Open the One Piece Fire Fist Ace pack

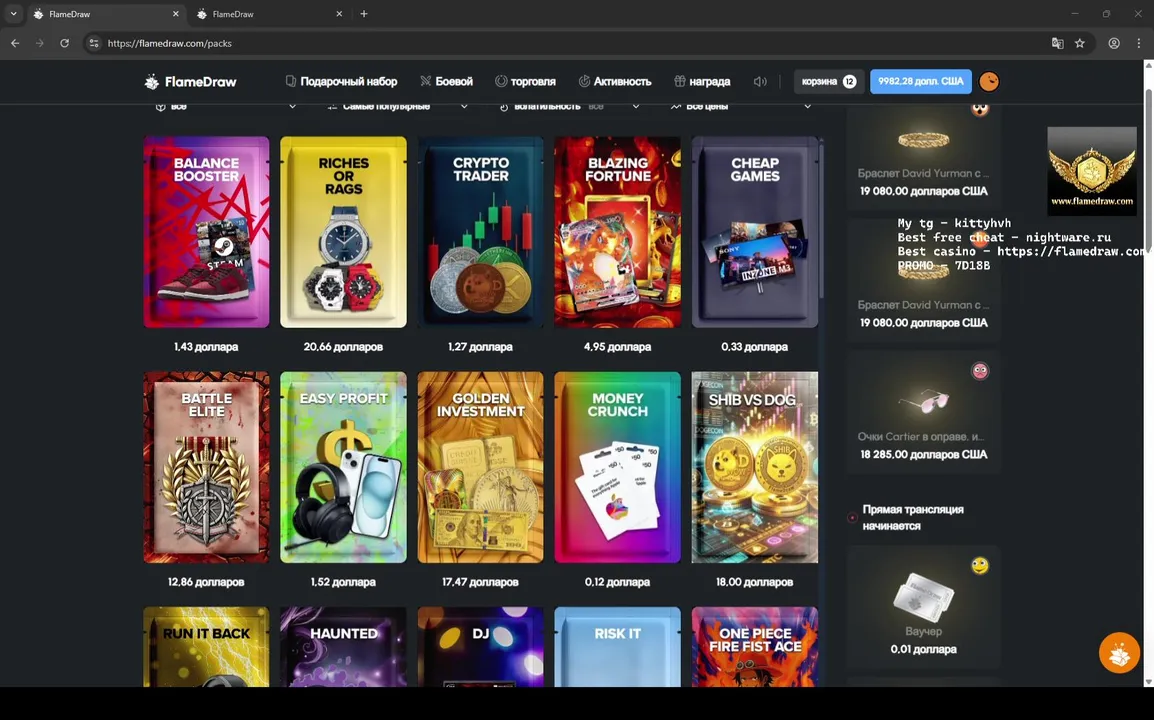[754, 647]
